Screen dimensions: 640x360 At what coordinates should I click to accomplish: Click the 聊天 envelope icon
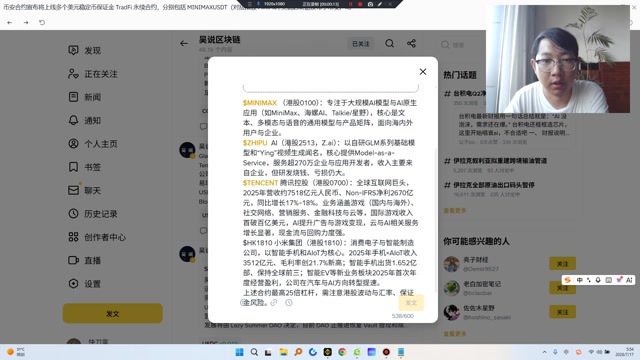coord(73,190)
